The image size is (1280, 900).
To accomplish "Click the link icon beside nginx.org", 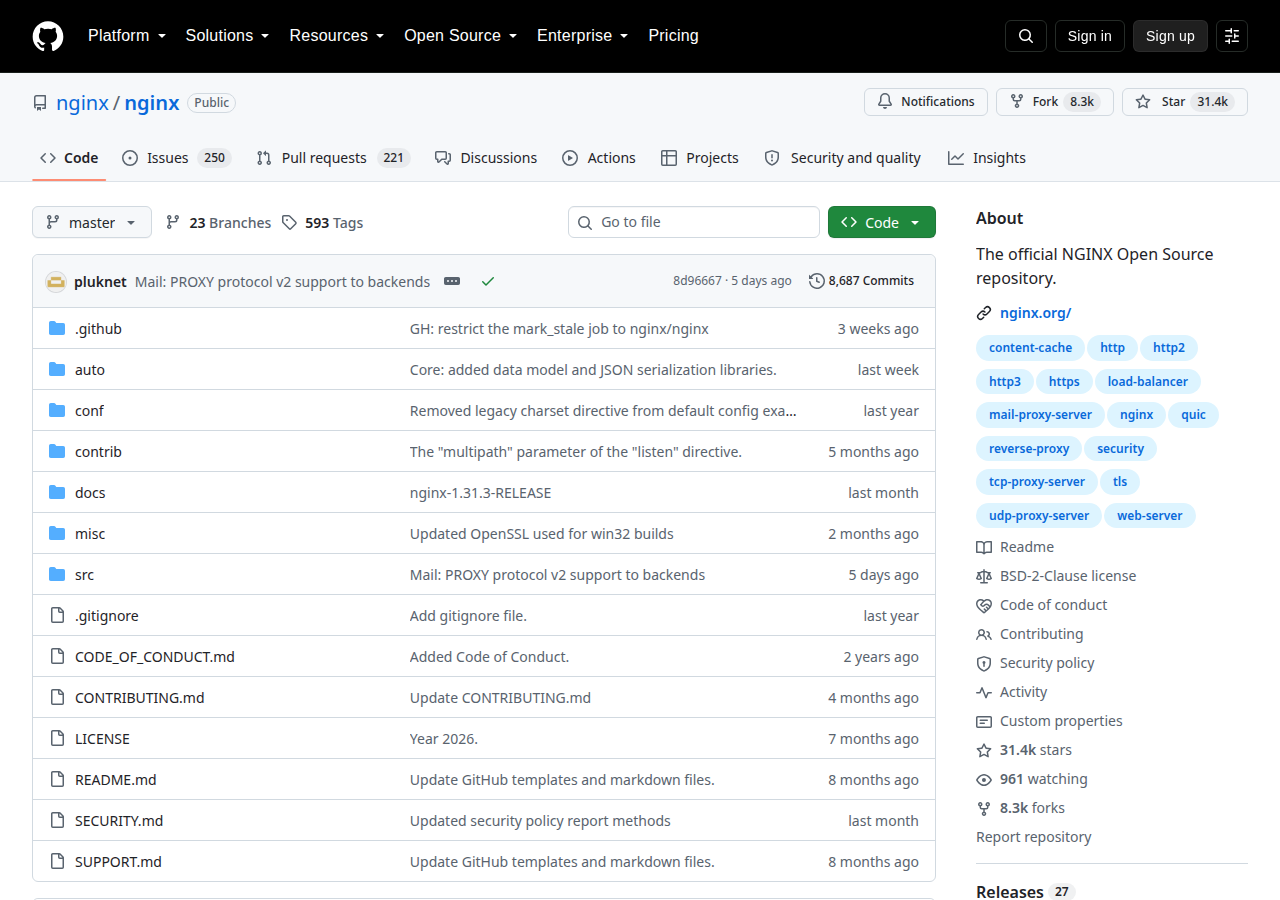I will (x=984, y=313).
